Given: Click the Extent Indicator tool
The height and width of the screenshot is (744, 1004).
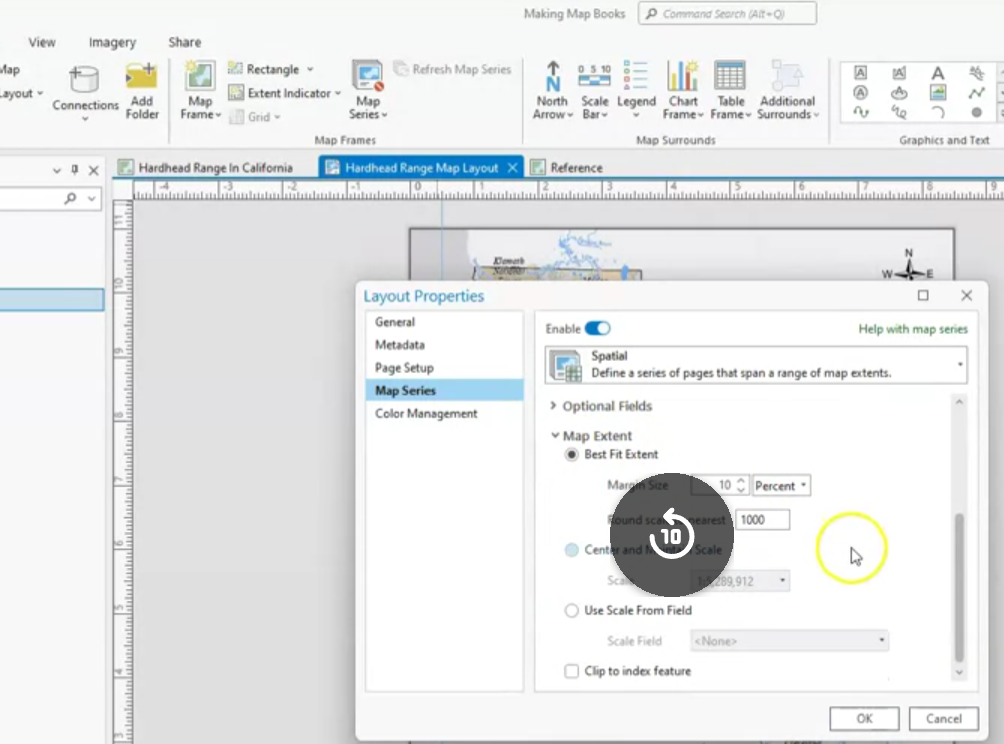Looking at the screenshot, I should [284, 93].
